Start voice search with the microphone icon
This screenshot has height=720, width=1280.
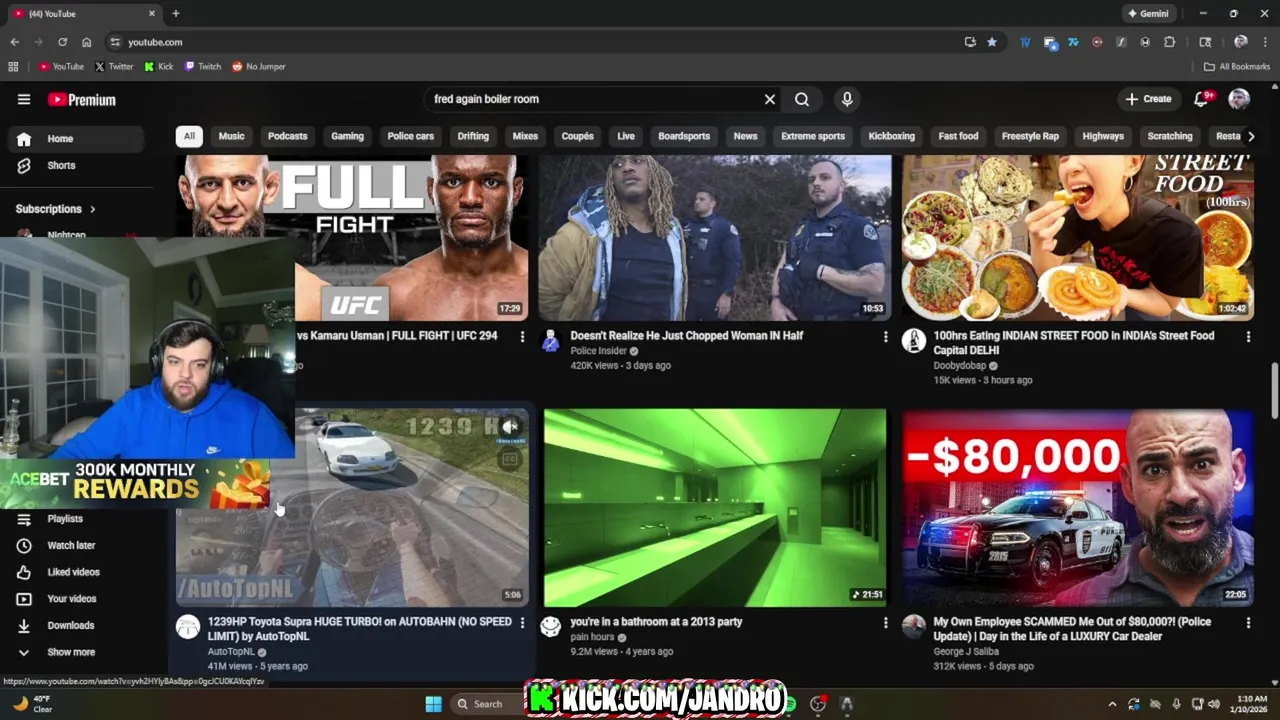(x=847, y=99)
